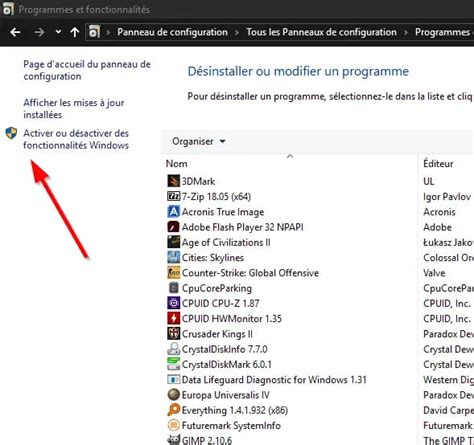Click the Programmes breadcrumb segment

tap(442, 32)
